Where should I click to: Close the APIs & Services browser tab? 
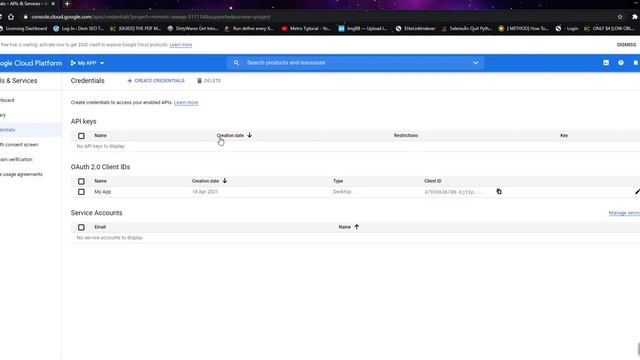(53, 4)
